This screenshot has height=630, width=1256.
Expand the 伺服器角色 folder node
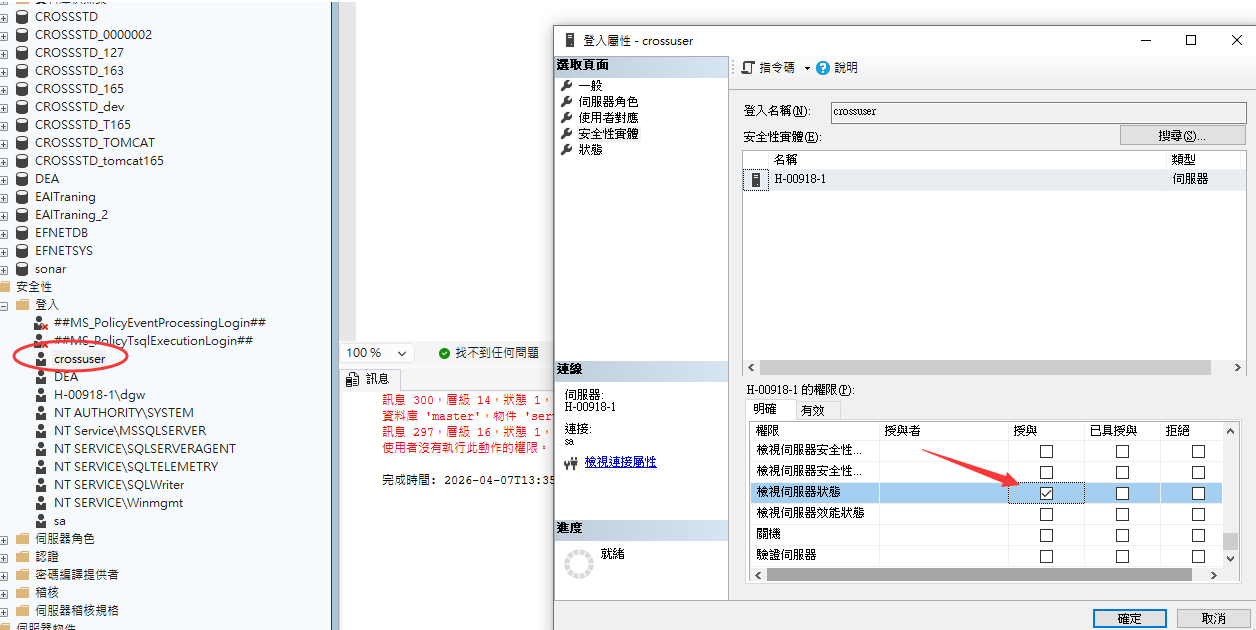pos(5,539)
